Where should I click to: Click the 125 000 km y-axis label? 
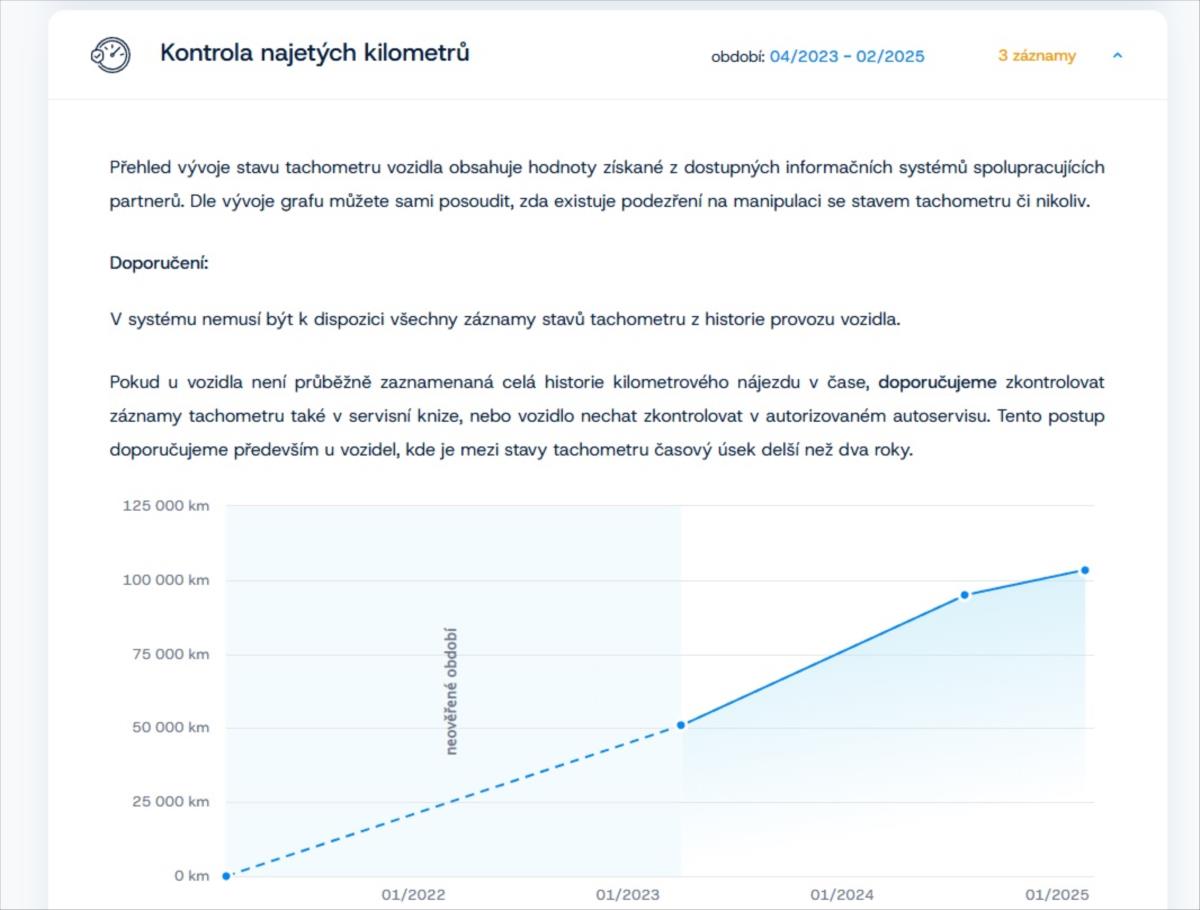pyautogui.click(x=166, y=506)
